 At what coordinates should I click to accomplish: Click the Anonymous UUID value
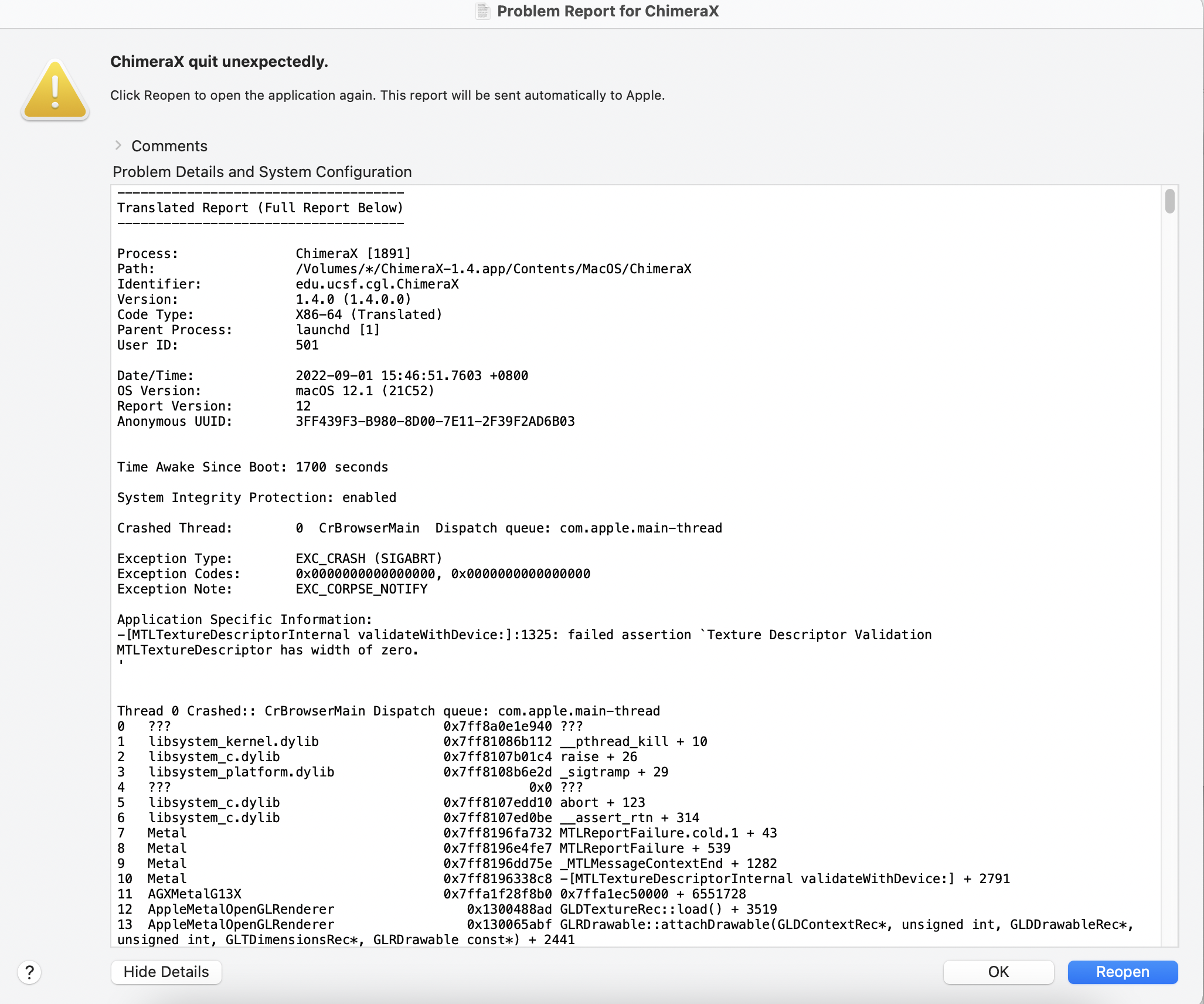point(434,421)
